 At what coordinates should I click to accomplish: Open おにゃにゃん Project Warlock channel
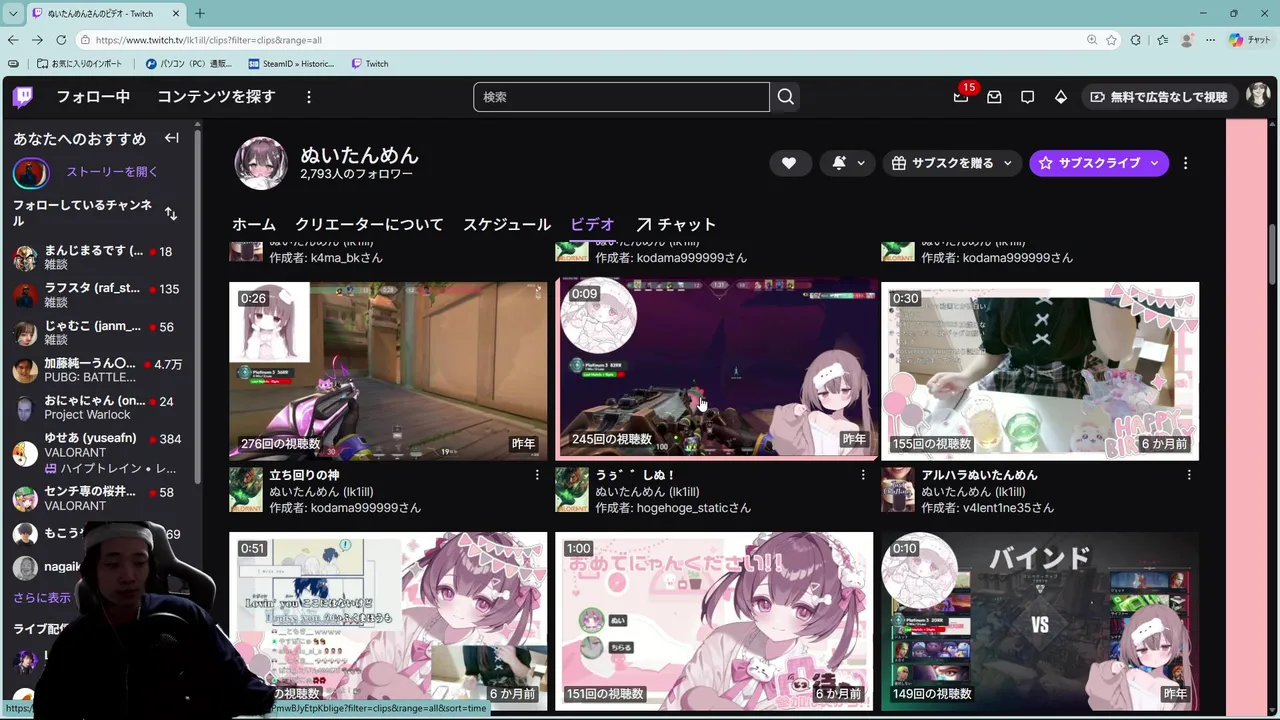[100, 408]
